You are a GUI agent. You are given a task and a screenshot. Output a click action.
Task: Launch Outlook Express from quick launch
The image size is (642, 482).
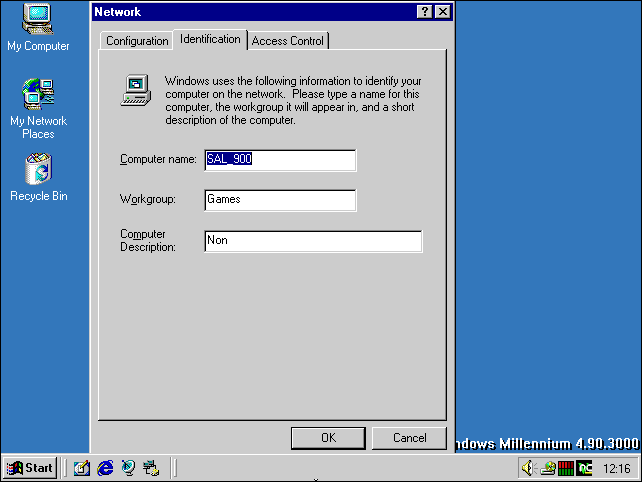click(128, 468)
